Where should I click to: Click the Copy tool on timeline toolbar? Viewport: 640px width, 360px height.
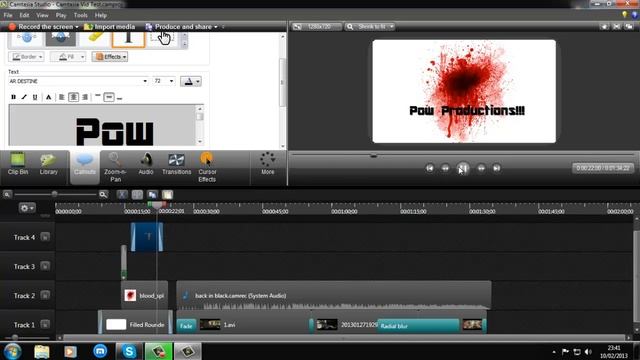coord(152,195)
